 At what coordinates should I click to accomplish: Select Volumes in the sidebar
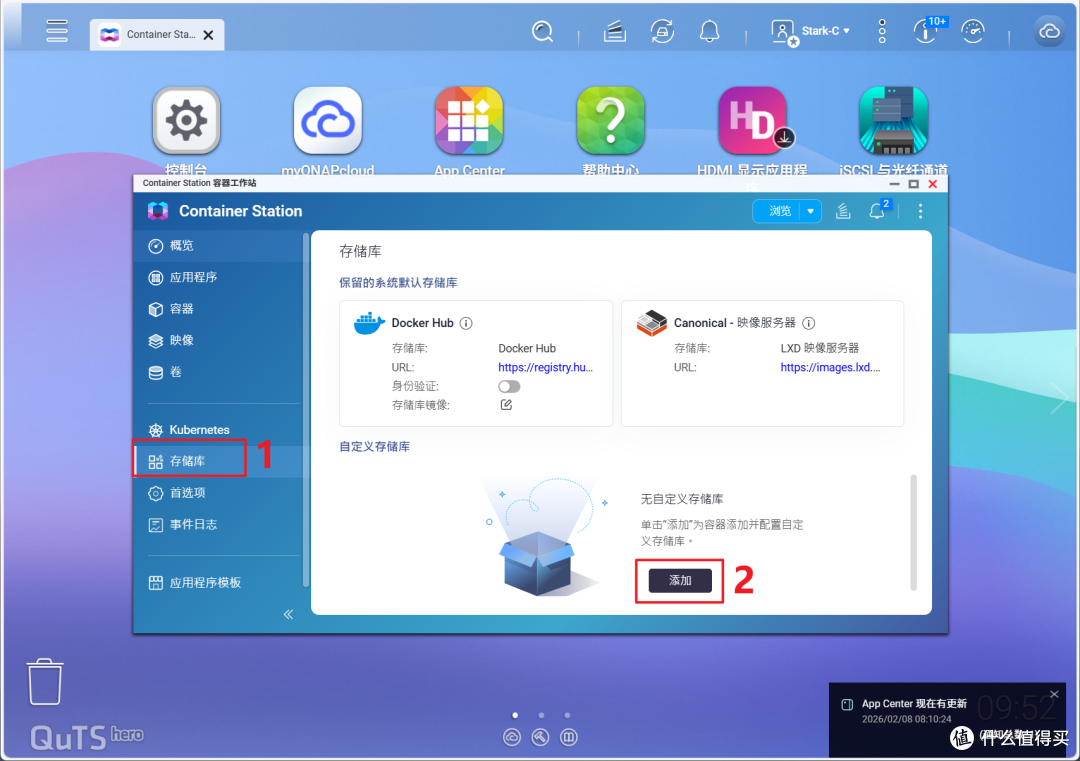click(x=218, y=372)
